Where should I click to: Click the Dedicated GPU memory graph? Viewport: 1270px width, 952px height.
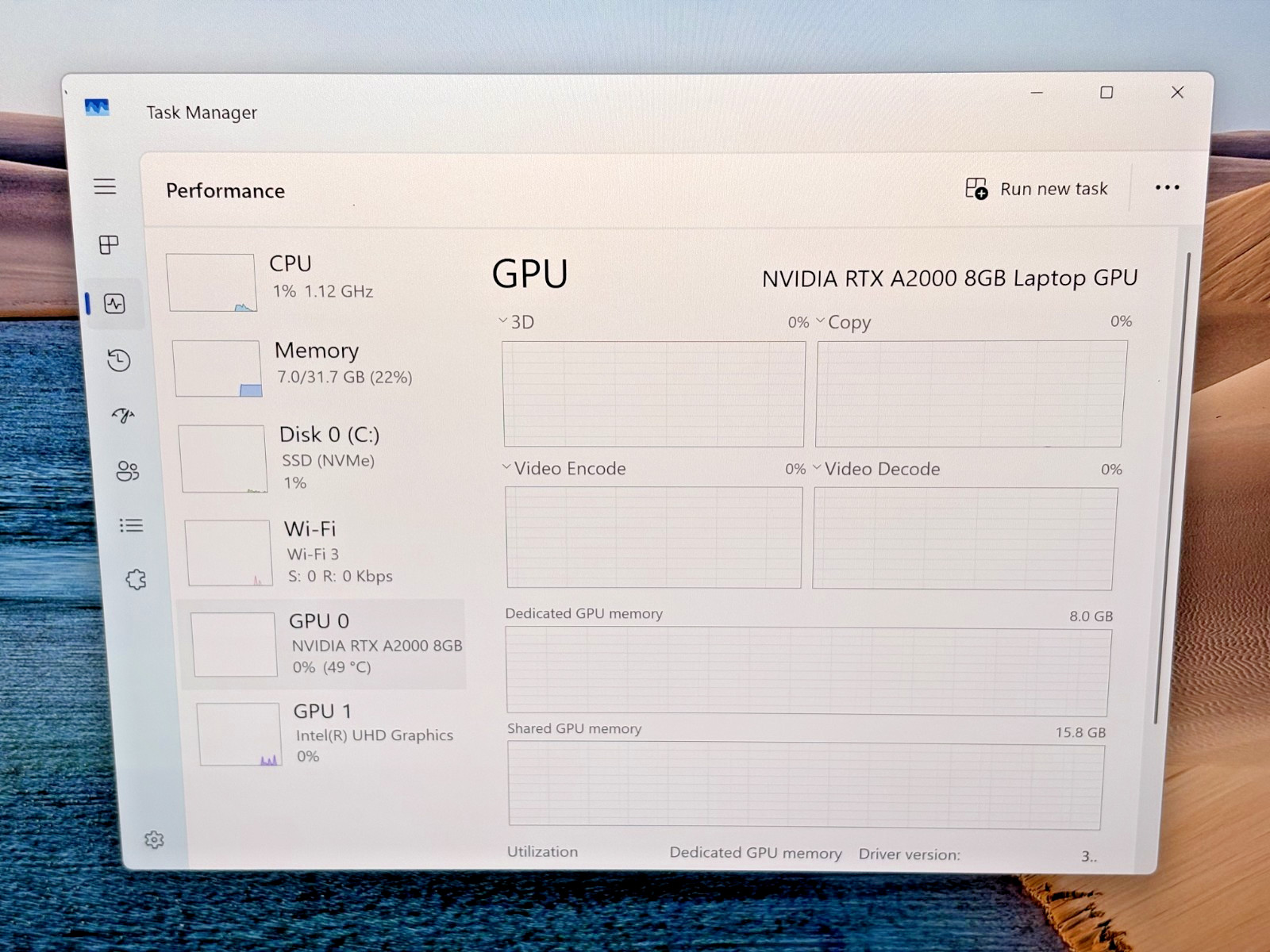click(808, 672)
